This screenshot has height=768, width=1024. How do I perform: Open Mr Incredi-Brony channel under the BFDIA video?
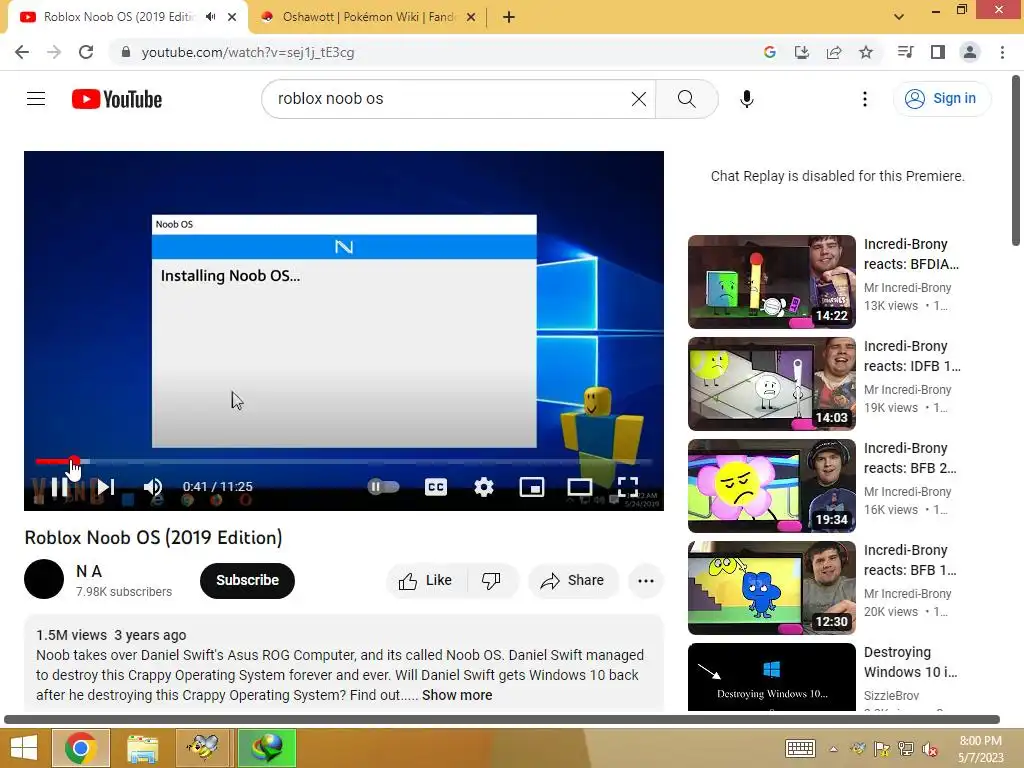[x=907, y=287]
